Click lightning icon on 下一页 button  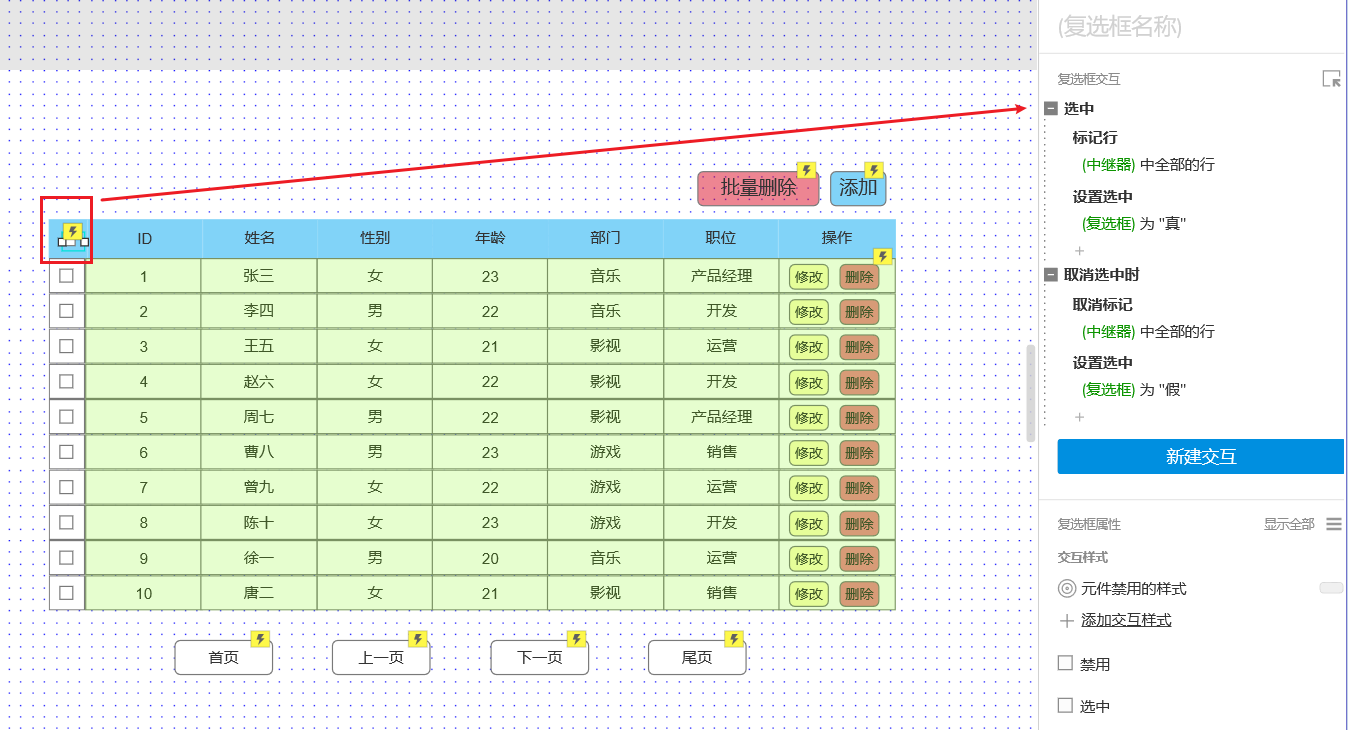(576, 639)
